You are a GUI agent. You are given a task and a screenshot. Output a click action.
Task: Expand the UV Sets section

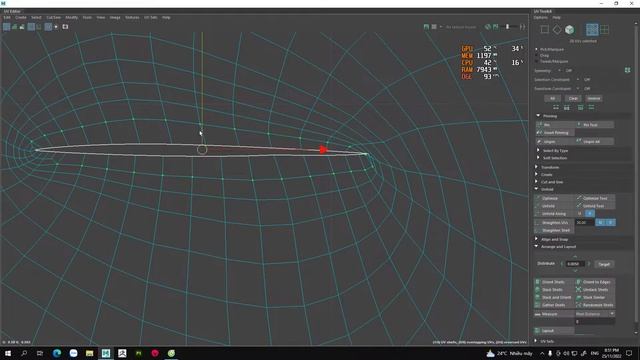[x=536, y=341]
